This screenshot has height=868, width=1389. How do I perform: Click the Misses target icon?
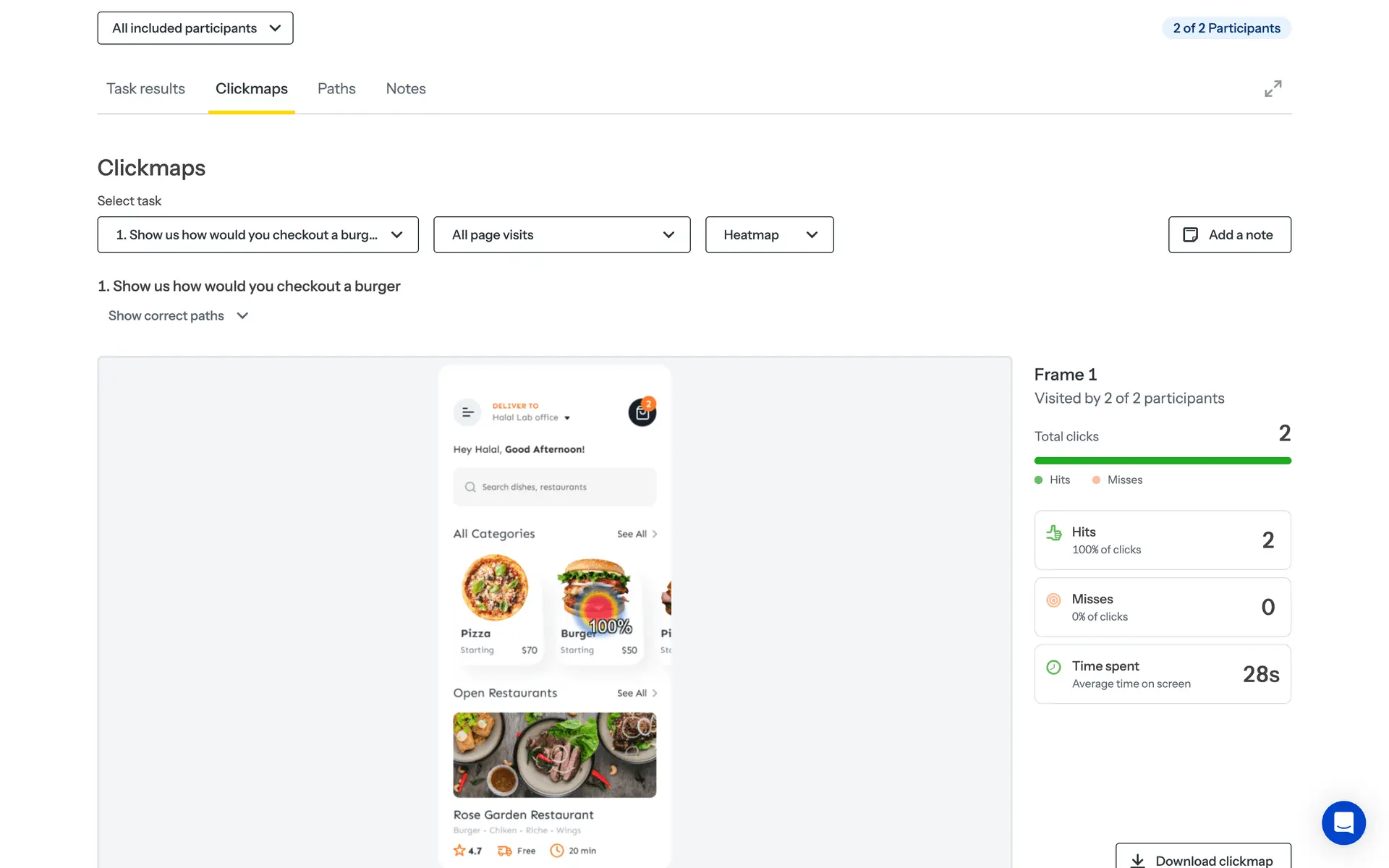(x=1053, y=600)
